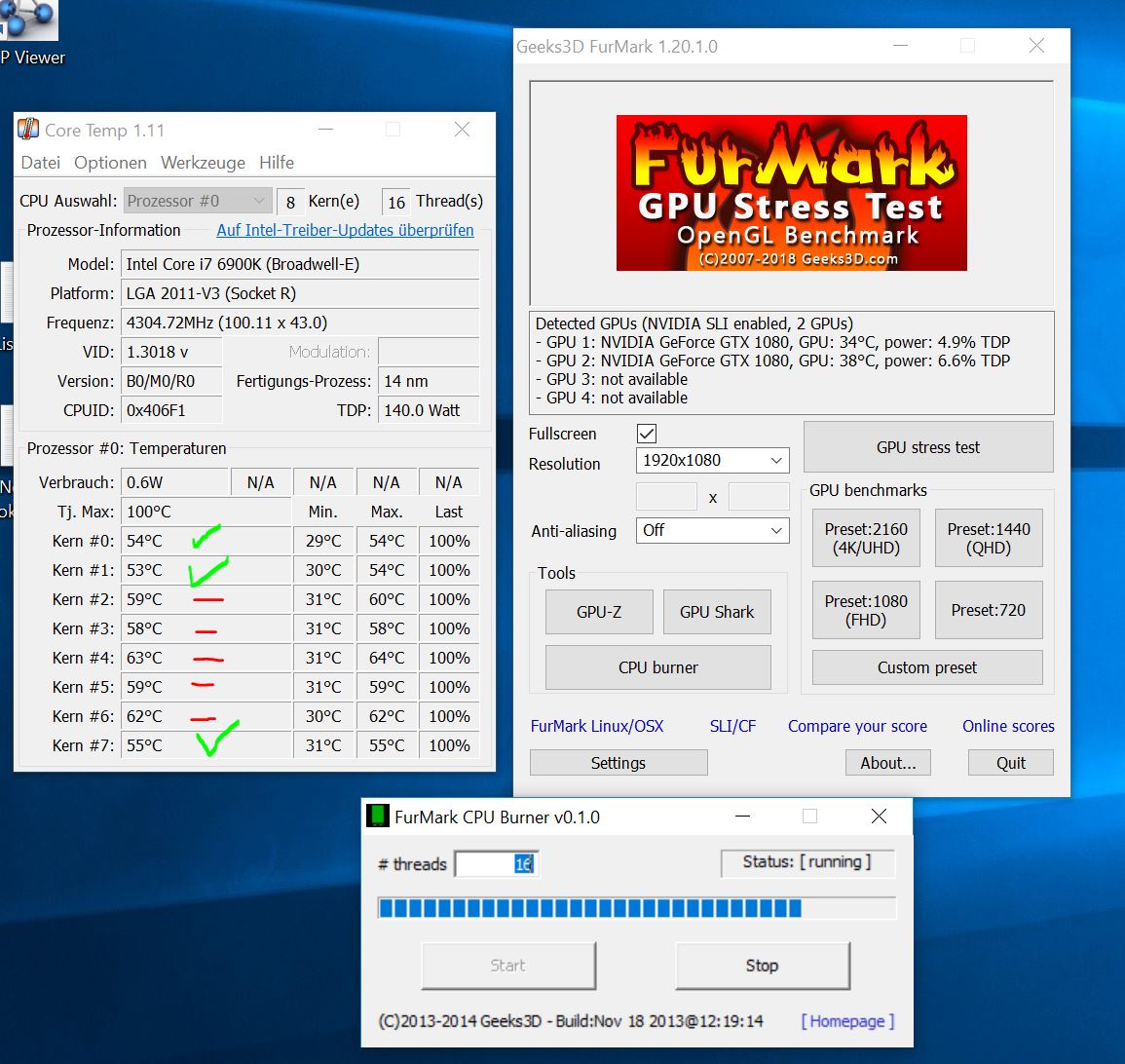The width and height of the screenshot is (1125, 1064).
Task: Click the FurMark GPU Stress Test banner
Action: [x=791, y=193]
